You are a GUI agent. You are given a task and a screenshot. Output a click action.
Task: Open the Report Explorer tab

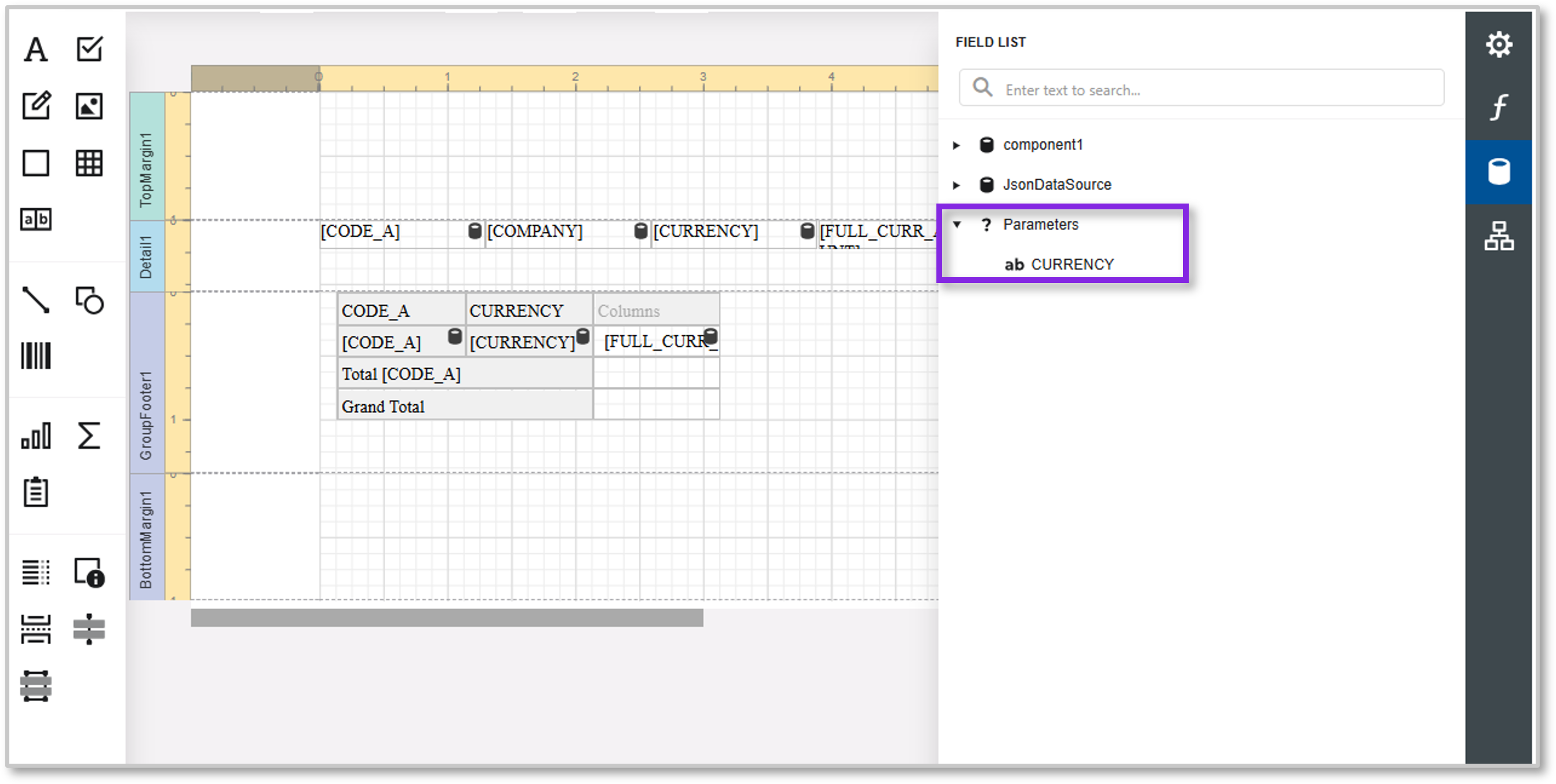point(1499,236)
